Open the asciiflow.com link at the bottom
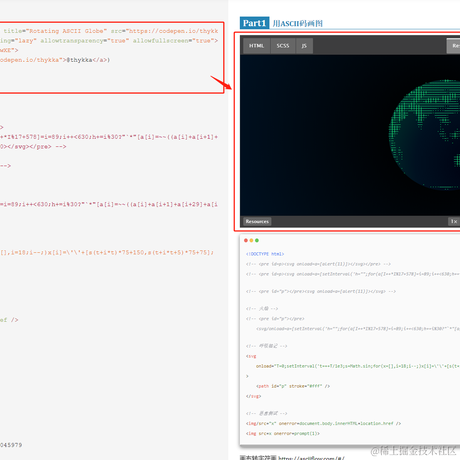 tap(311, 458)
